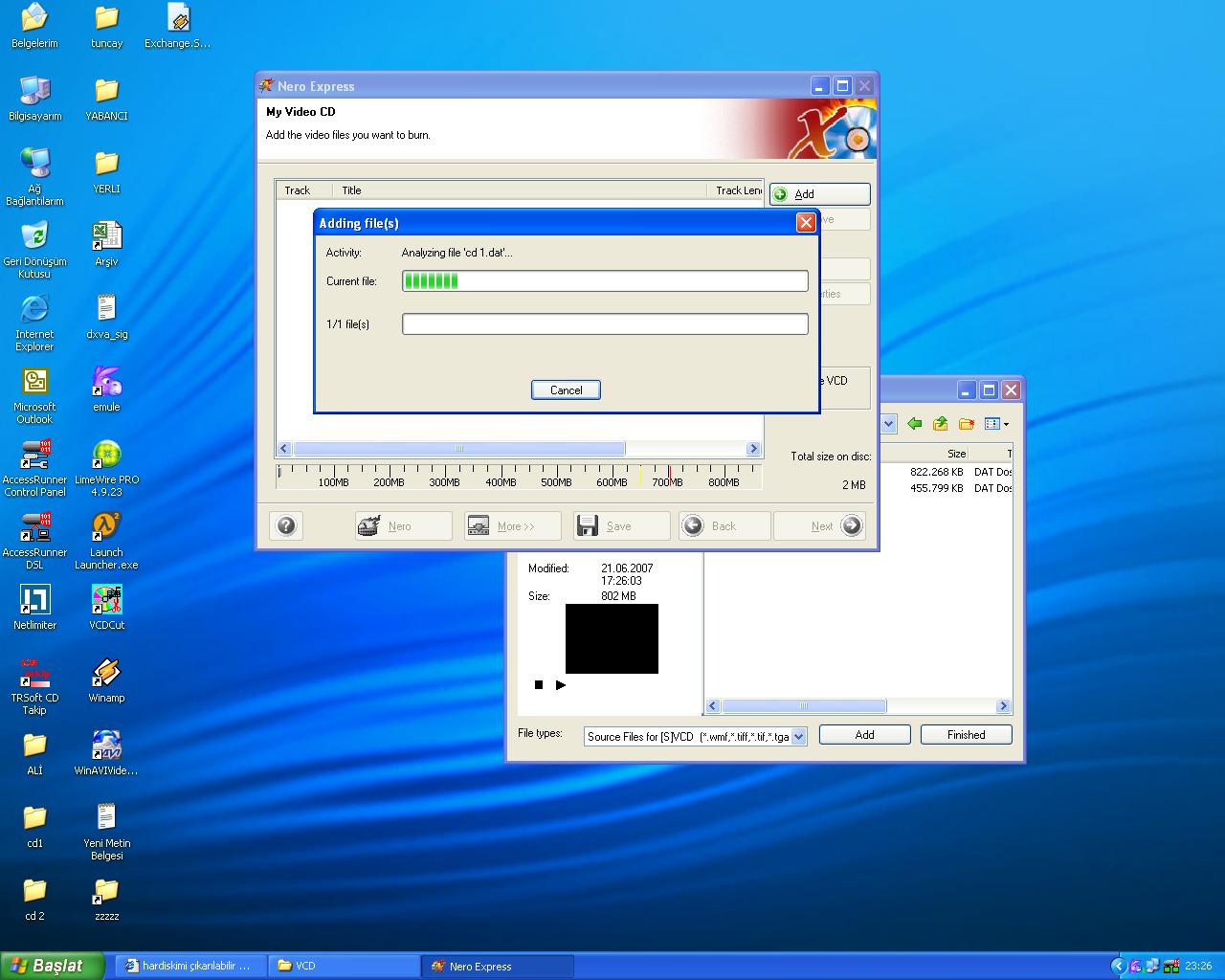Expand More >> options in Nero Express
Image resolution: width=1225 pixels, height=980 pixels.
pyautogui.click(x=512, y=525)
